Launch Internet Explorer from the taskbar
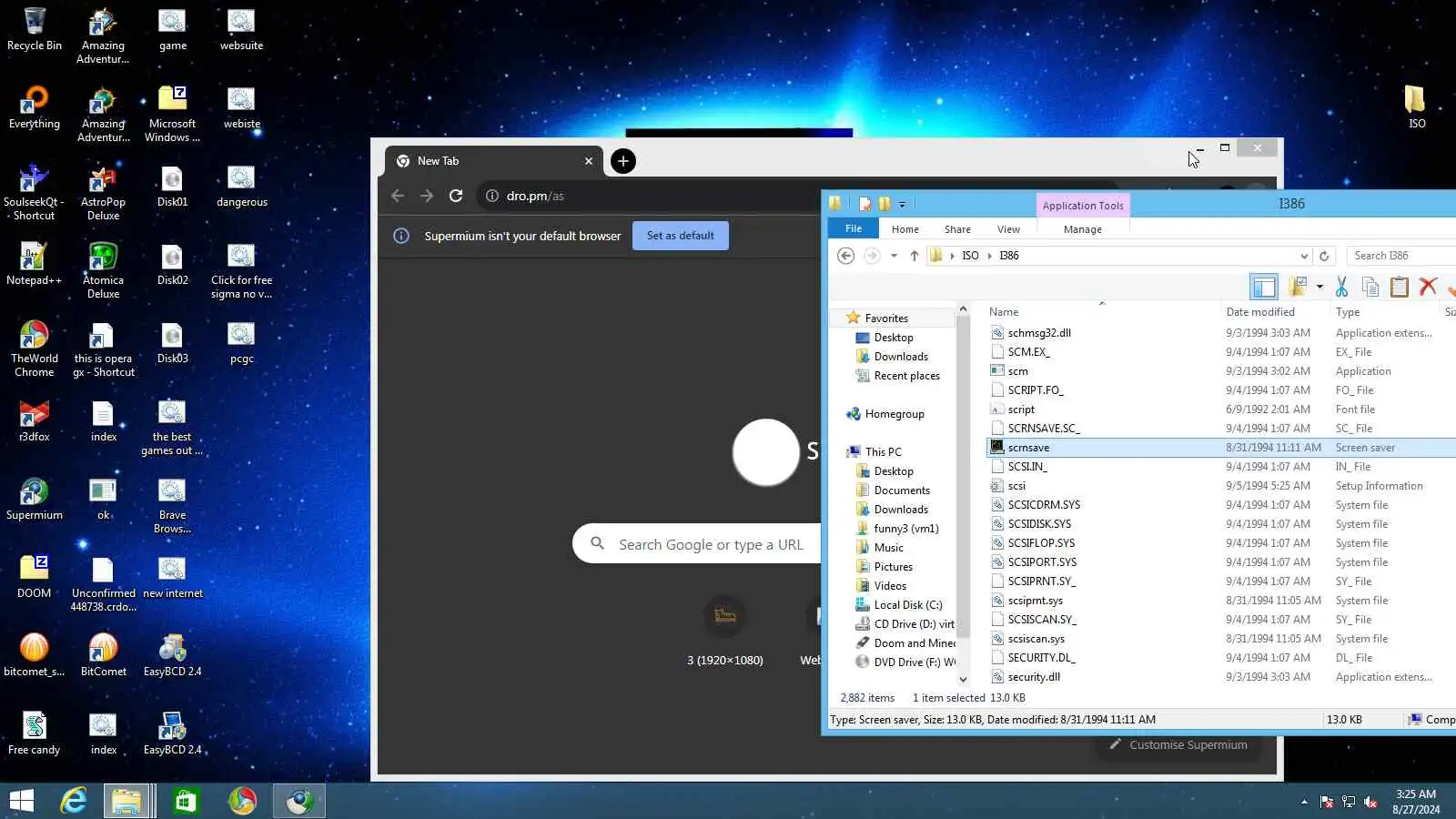Image resolution: width=1456 pixels, height=819 pixels. point(73,801)
